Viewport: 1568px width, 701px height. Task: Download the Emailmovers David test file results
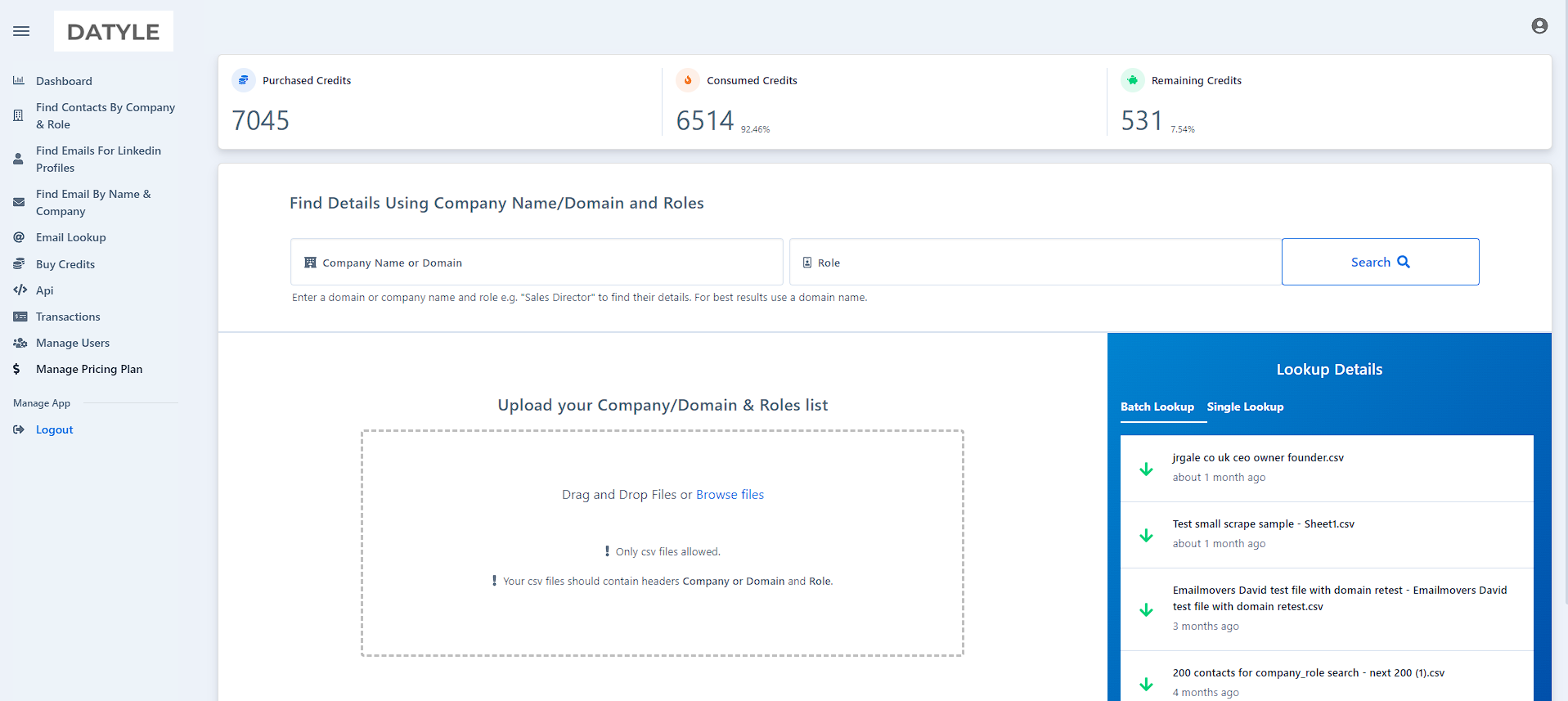[x=1146, y=609]
